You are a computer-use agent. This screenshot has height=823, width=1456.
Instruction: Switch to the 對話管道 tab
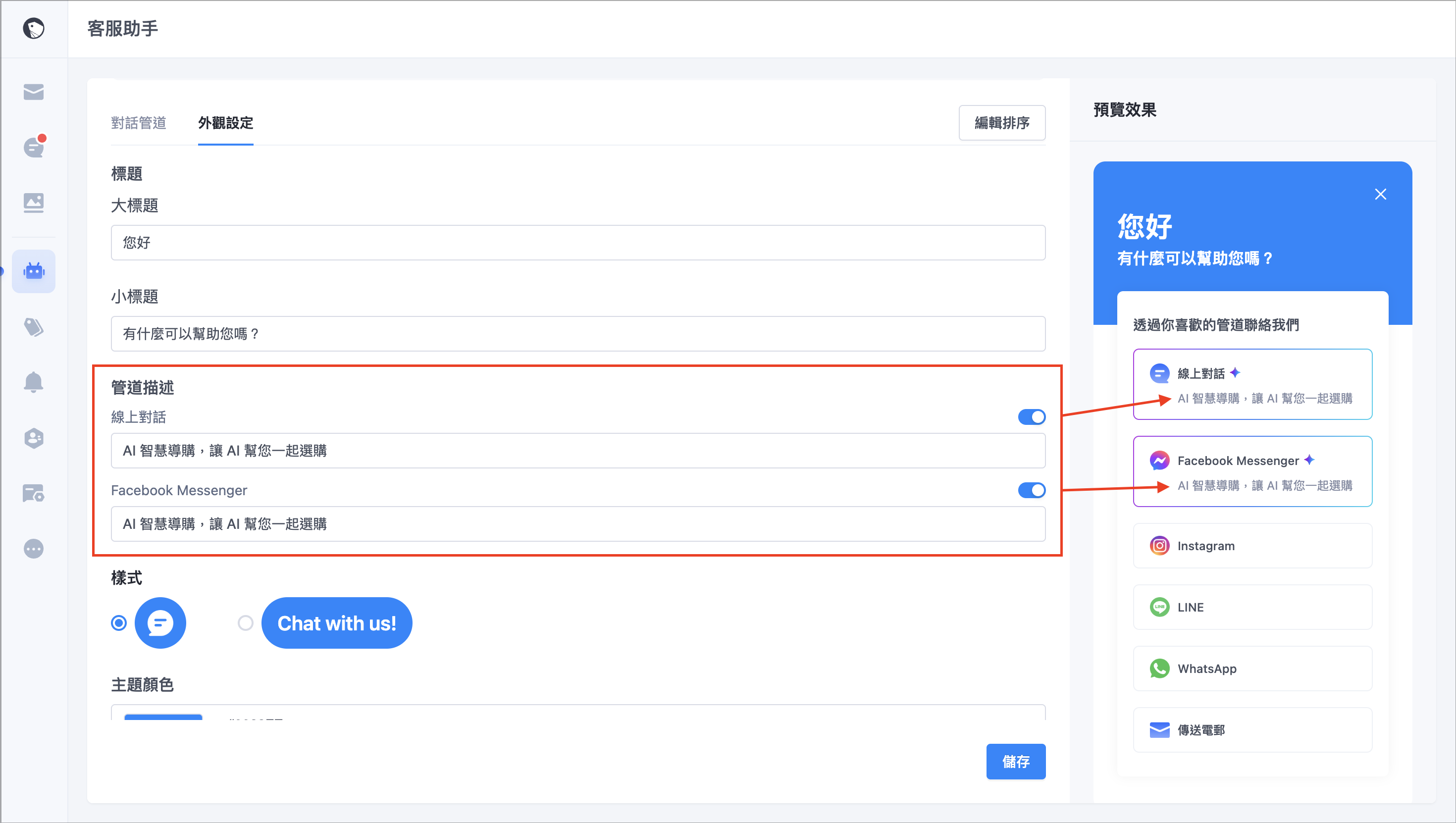click(x=139, y=123)
